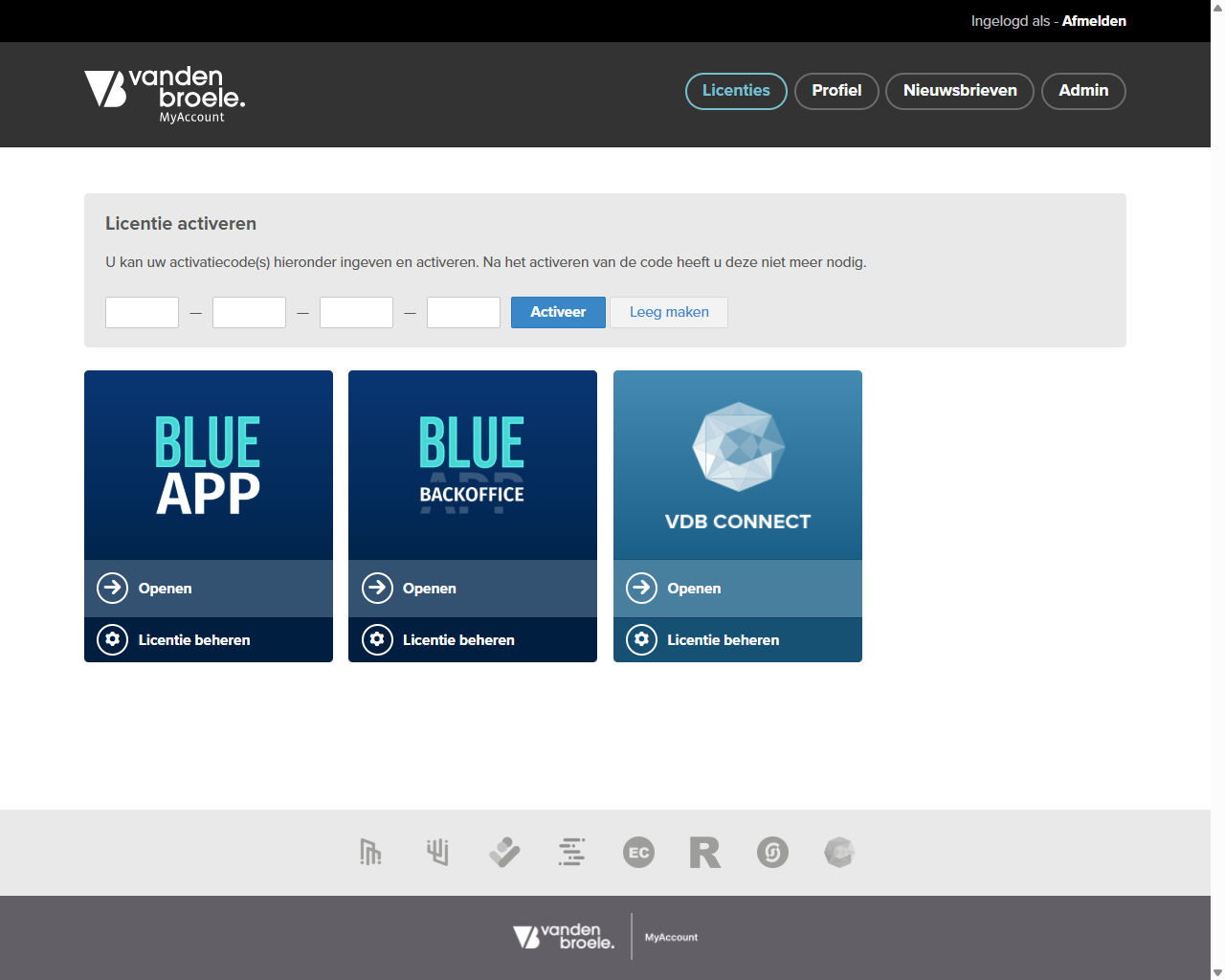Screen dimensions: 1225x980
Task: Click the 'Licentie activeren' heading
Action: [181, 224]
